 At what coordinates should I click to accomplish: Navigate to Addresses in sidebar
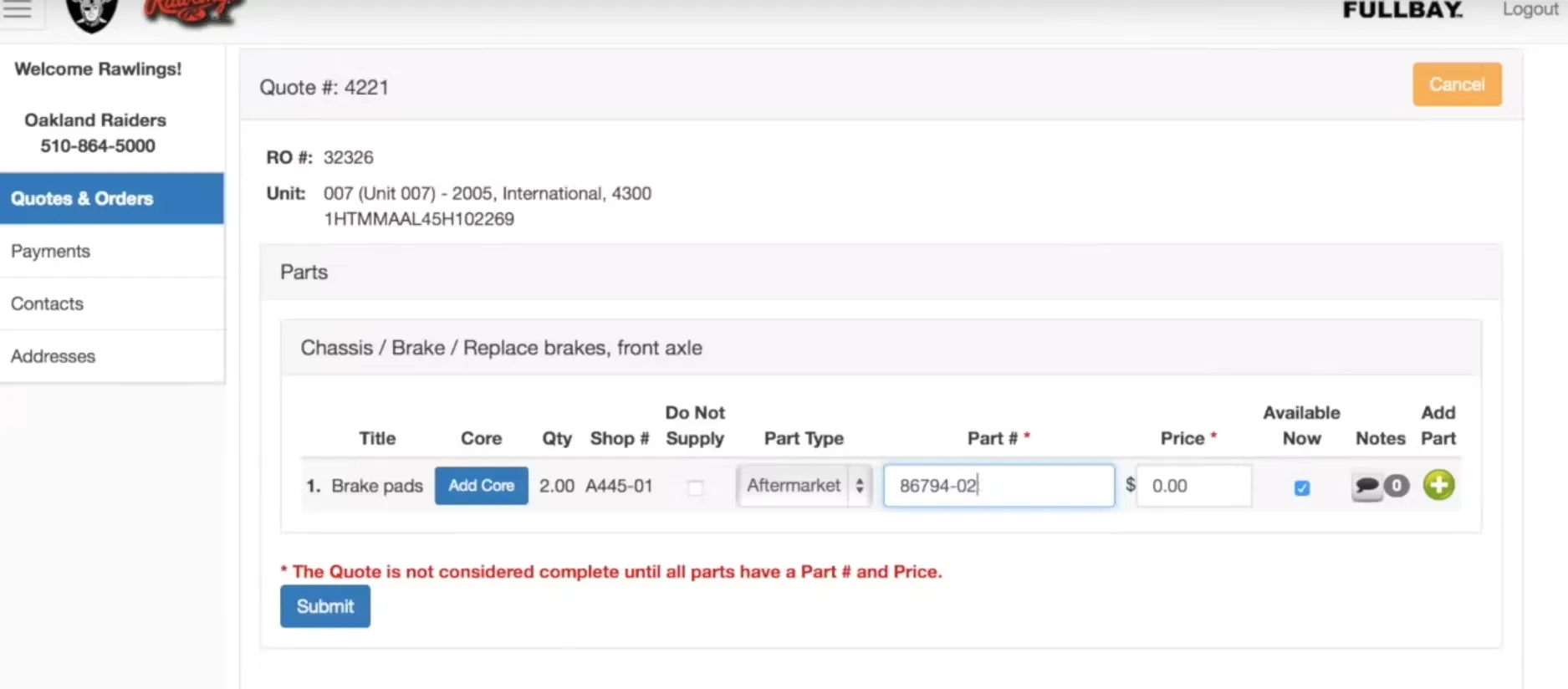click(53, 356)
